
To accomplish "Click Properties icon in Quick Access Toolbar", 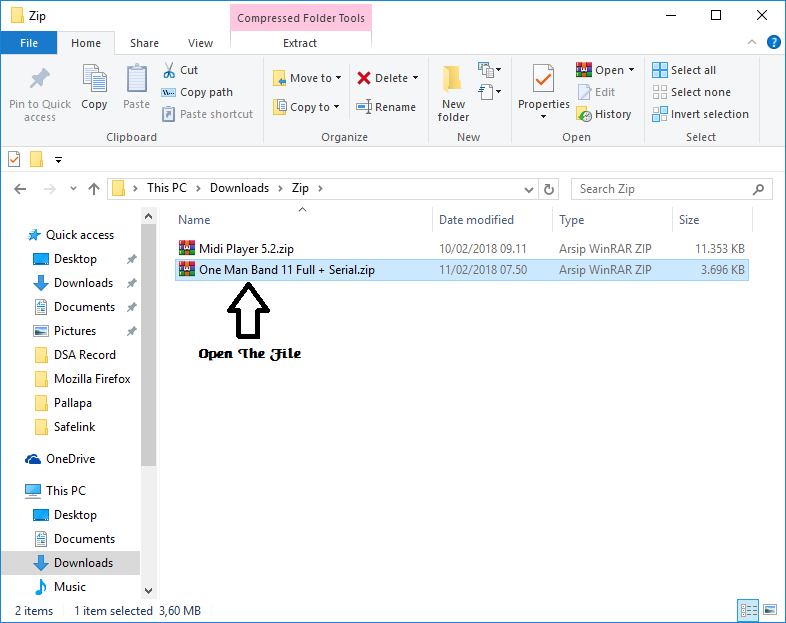I will [14, 160].
